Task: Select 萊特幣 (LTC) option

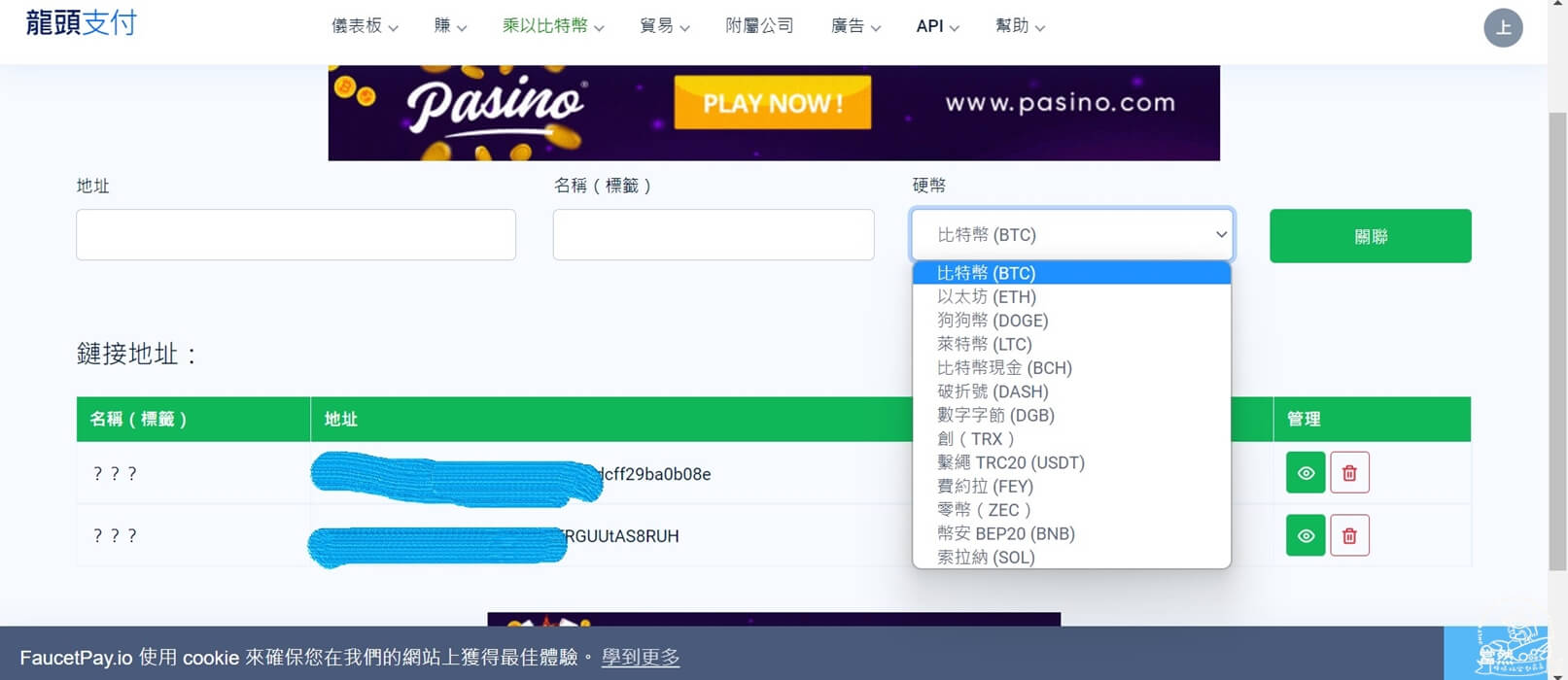Action: pyautogui.click(x=1072, y=344)
